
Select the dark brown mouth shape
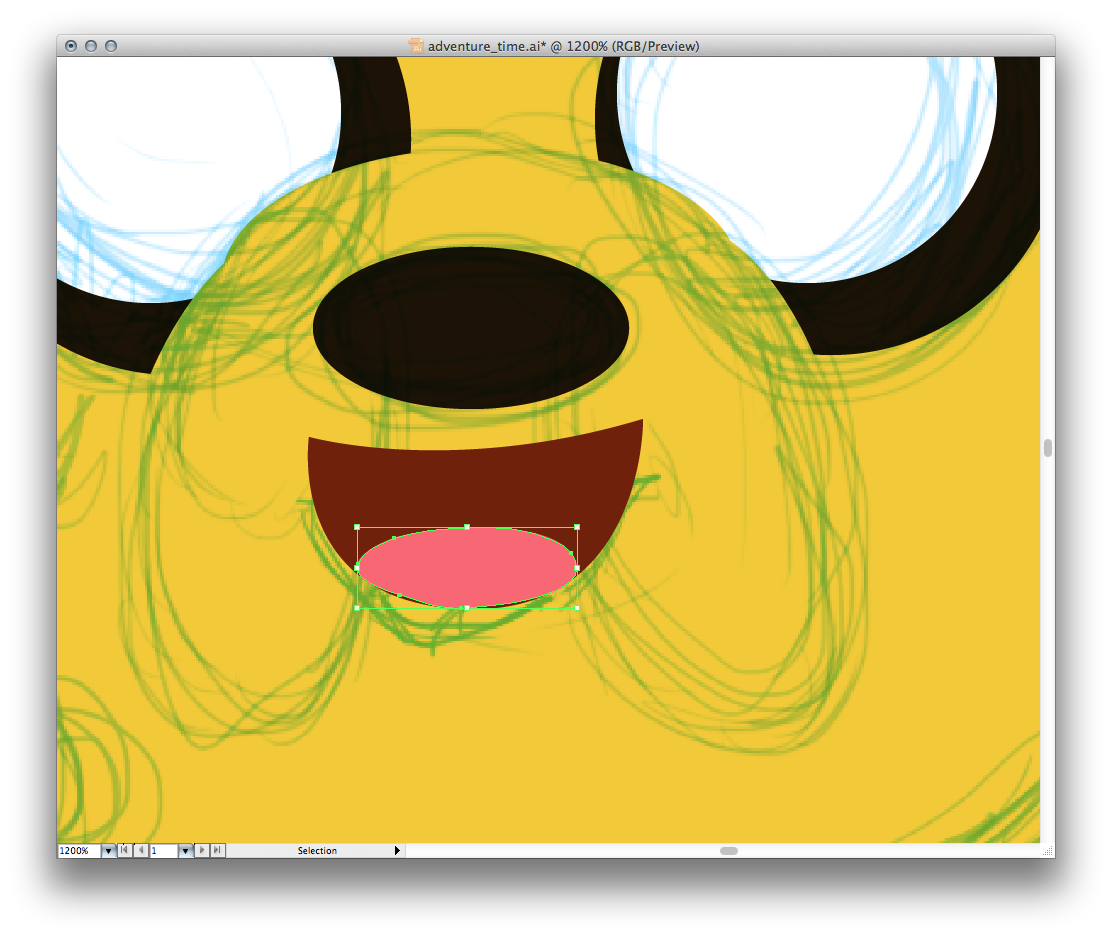(470, 483)
